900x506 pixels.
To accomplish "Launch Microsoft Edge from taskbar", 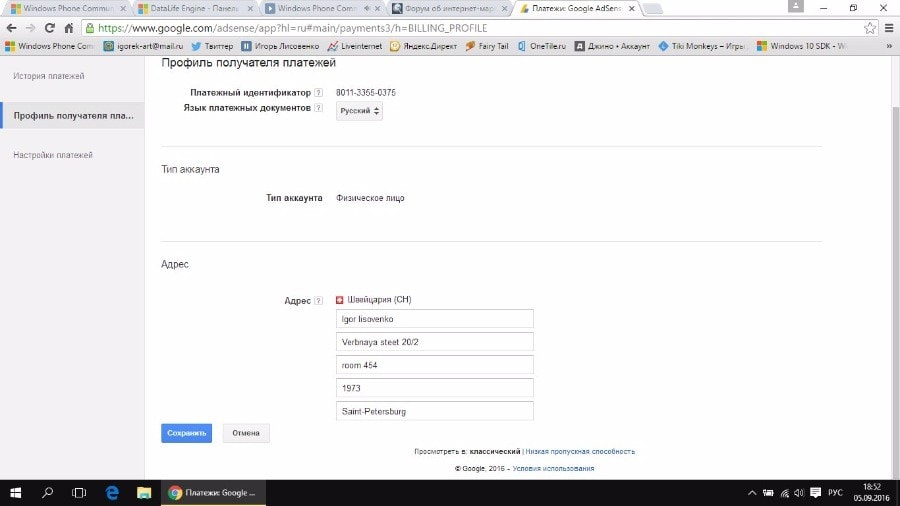I will pyautogui.click(x=112, y=493).
